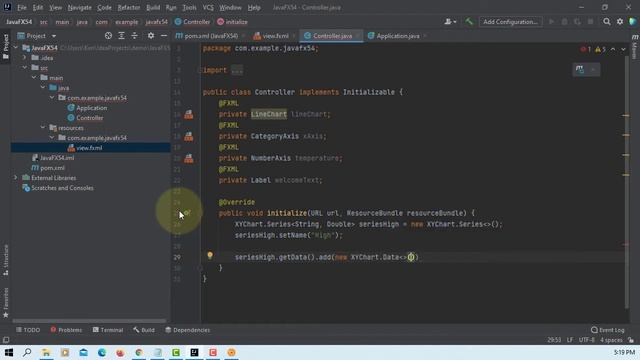Screen dimensions: 640x360
Task: Switch to pom.xml editor tab
Action: [211, 36]
